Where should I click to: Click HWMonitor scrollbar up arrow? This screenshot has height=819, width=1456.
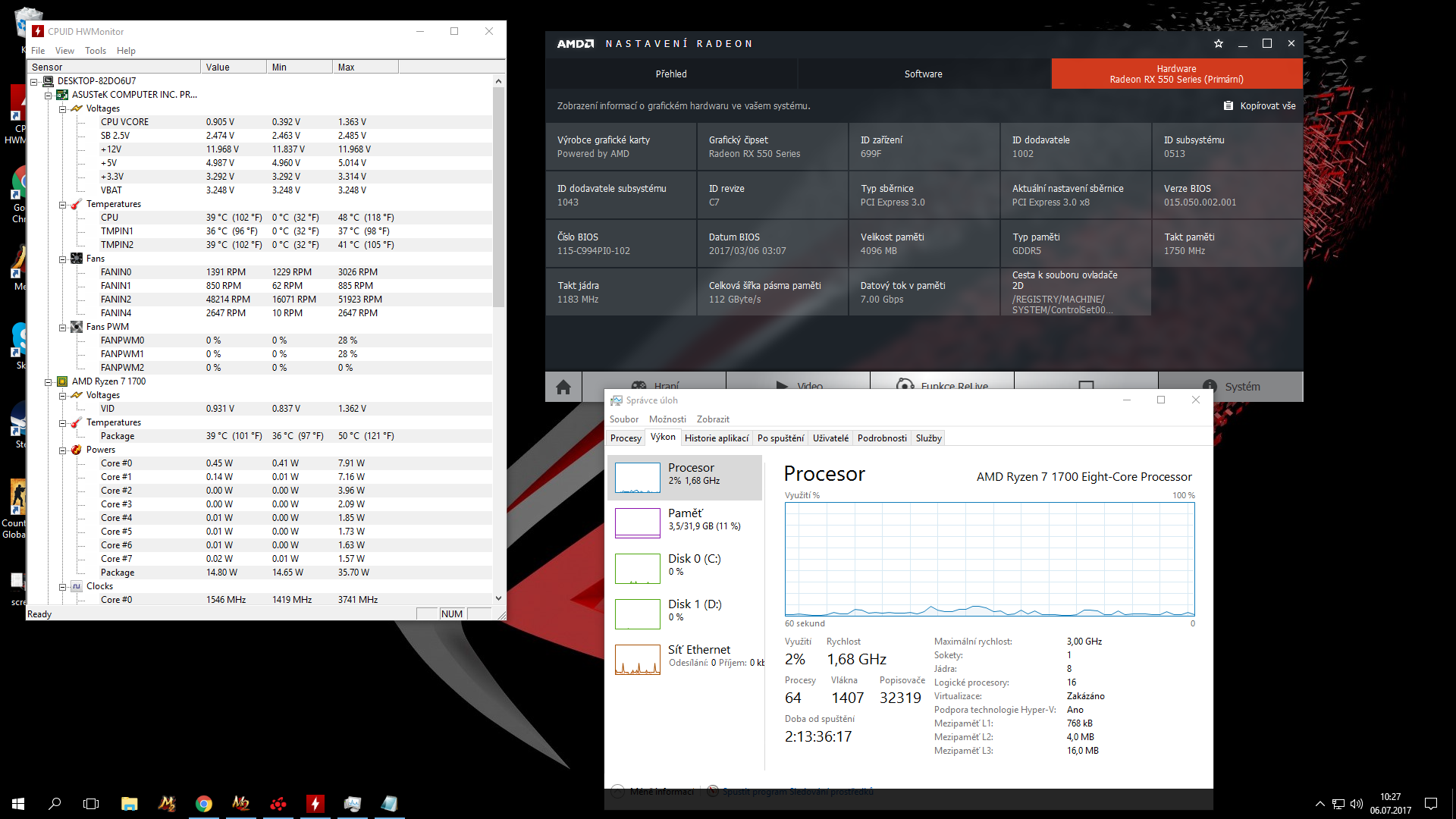coord(498,81)
